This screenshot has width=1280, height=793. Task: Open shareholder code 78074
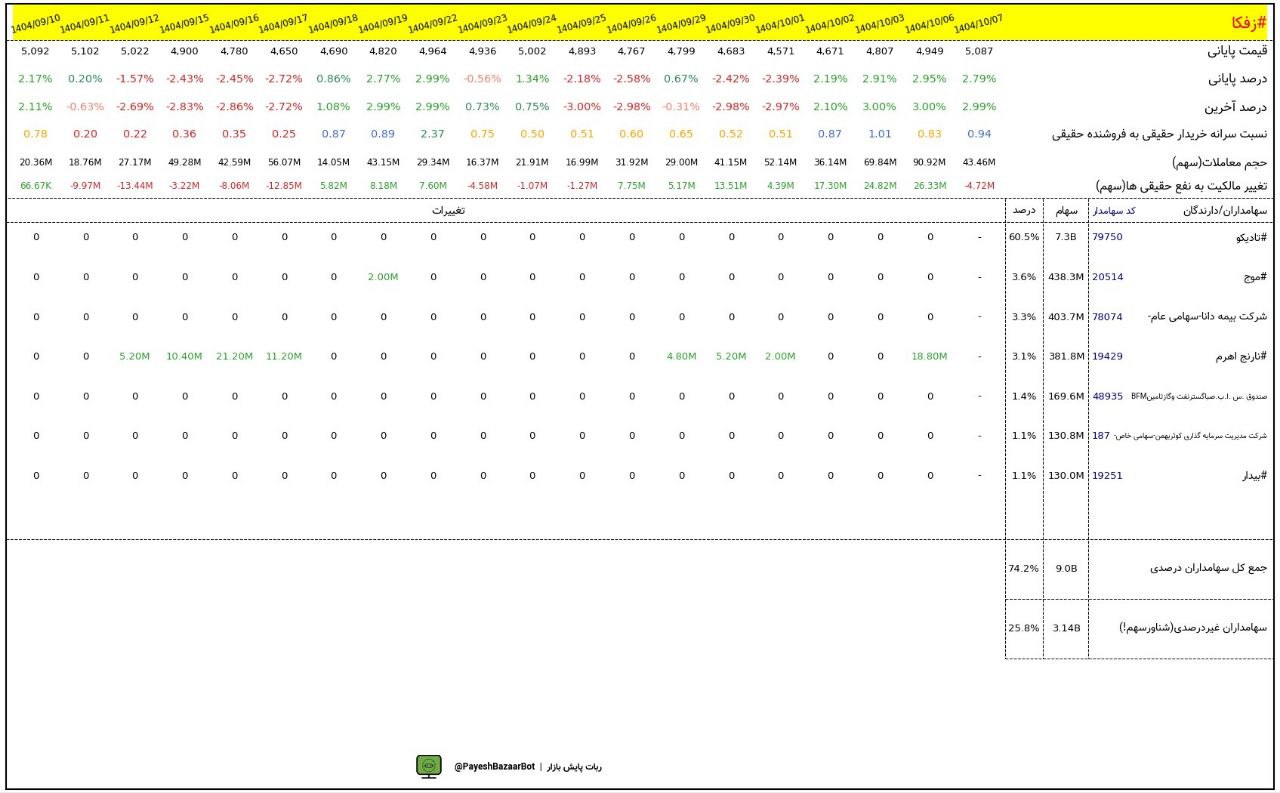click(1107, 317)
